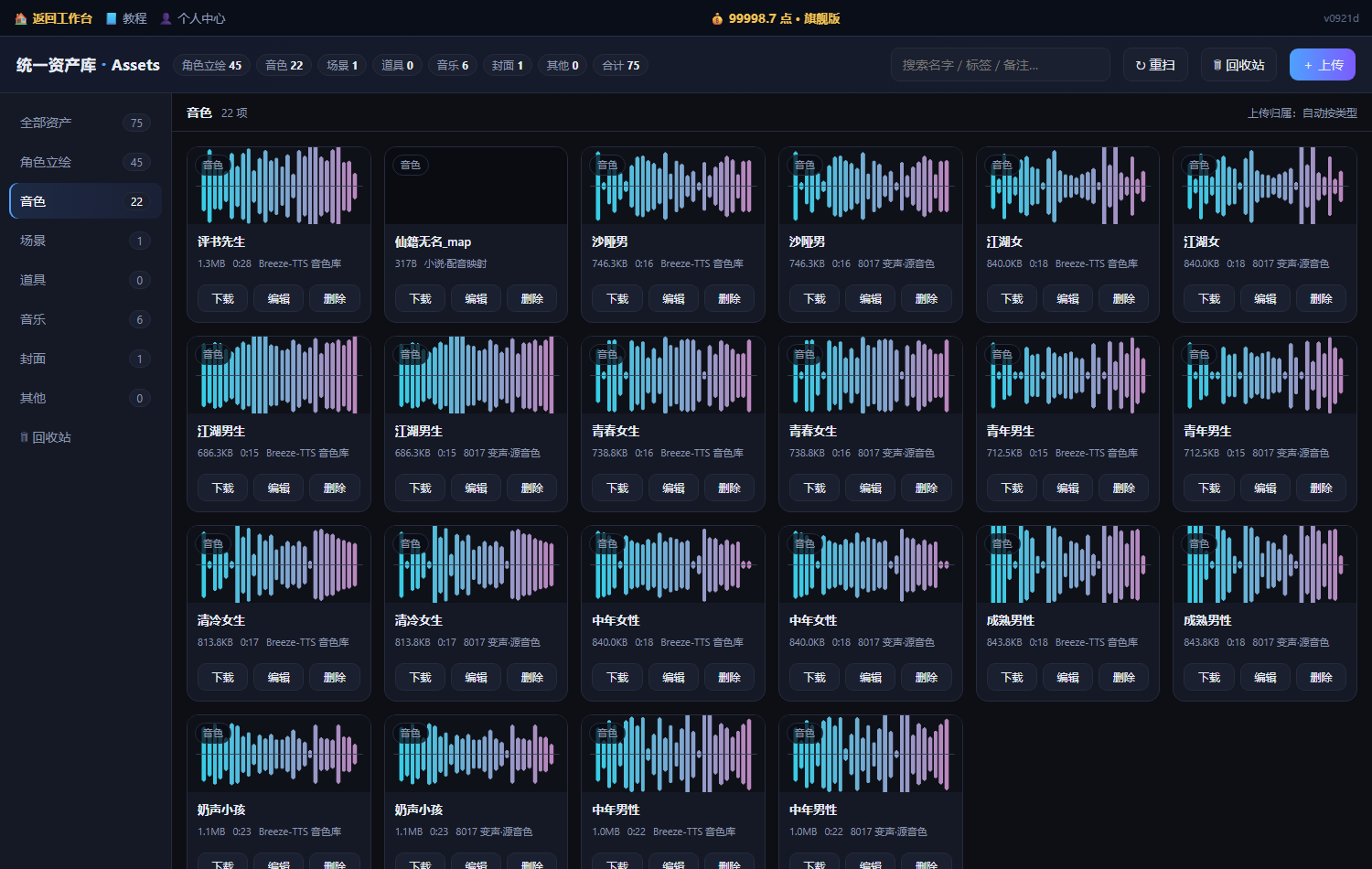Click the 角色立绘 45 header chip

(211, 65)
